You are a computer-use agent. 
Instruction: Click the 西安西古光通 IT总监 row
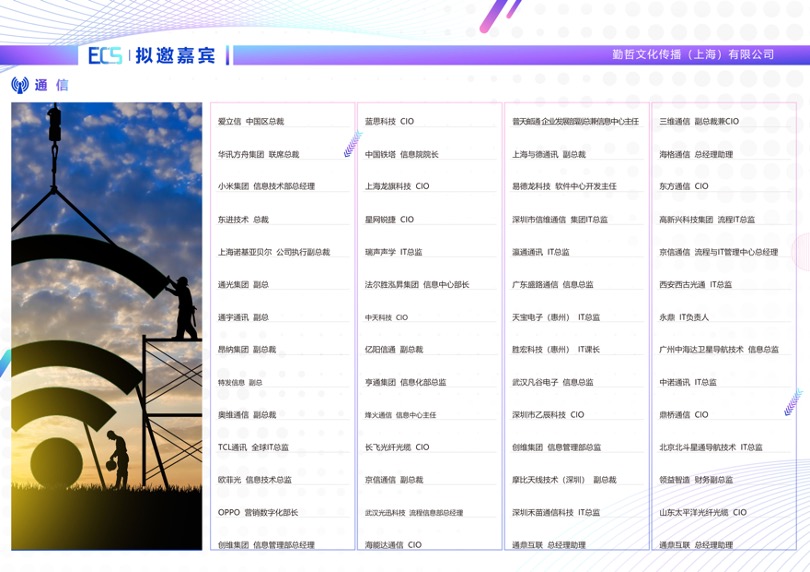click(x=695, y=284)
